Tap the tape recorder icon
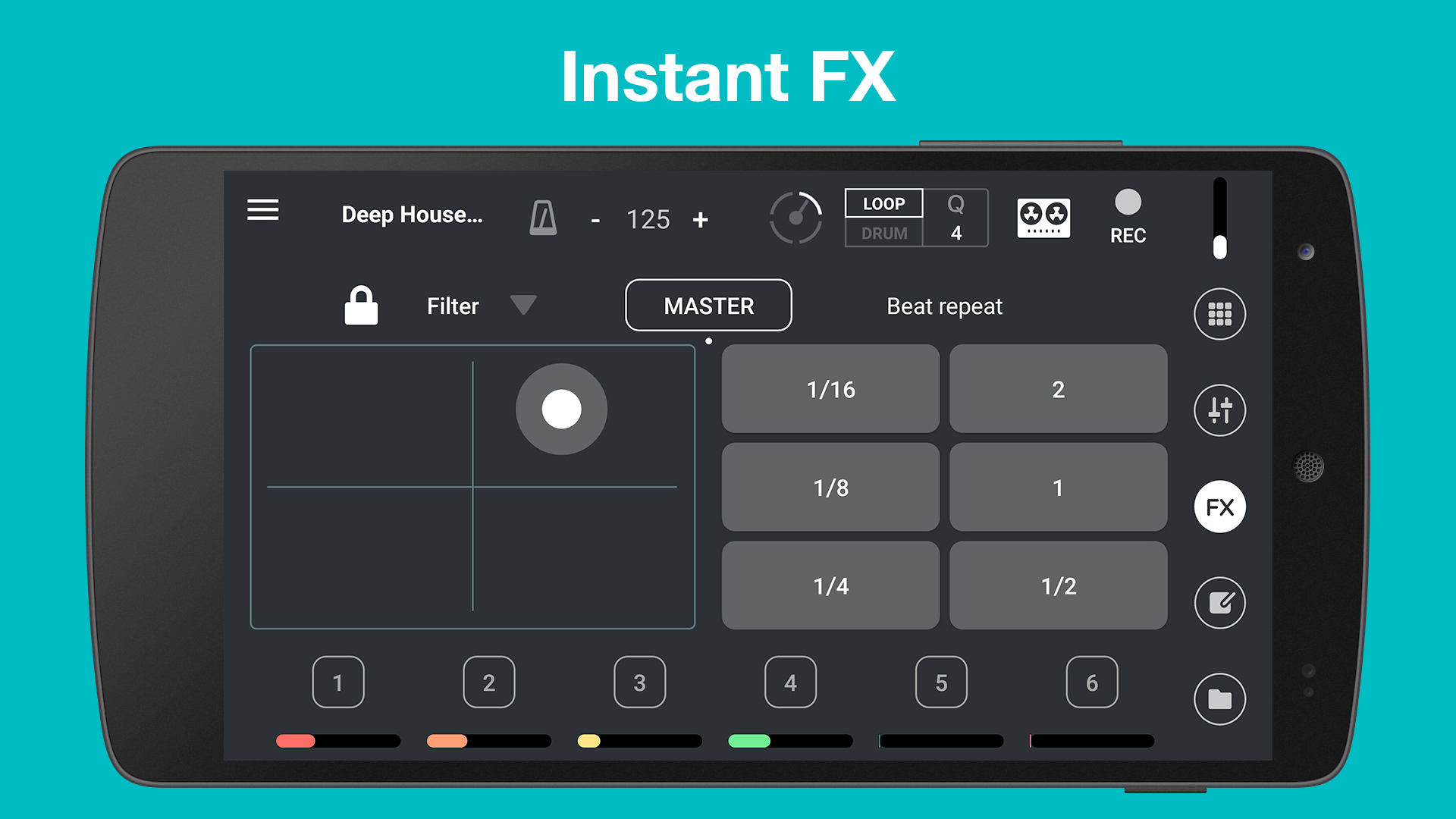This screenshot has width=1456, height=819. [x=1043, y=218]
